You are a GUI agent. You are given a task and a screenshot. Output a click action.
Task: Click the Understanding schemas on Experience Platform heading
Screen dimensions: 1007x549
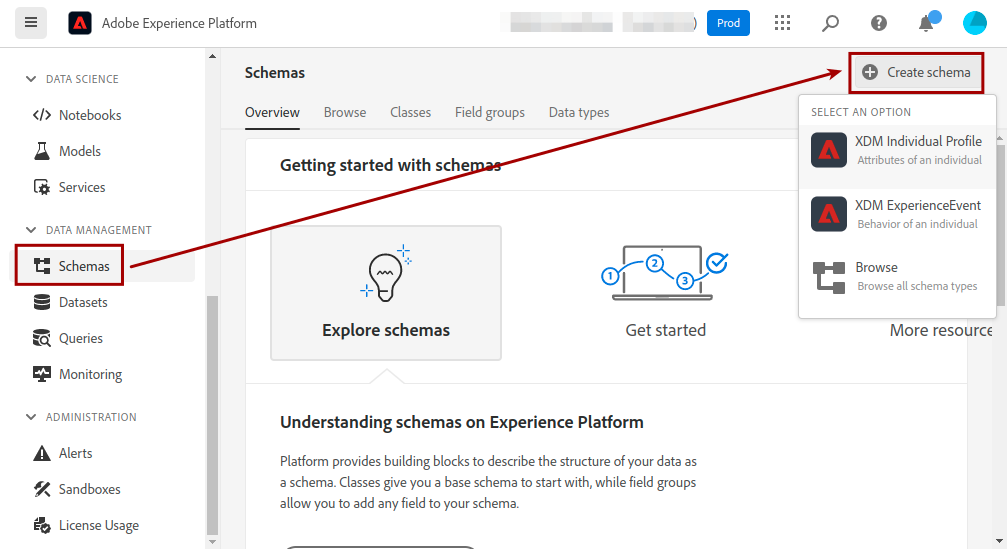pos(462,422)
